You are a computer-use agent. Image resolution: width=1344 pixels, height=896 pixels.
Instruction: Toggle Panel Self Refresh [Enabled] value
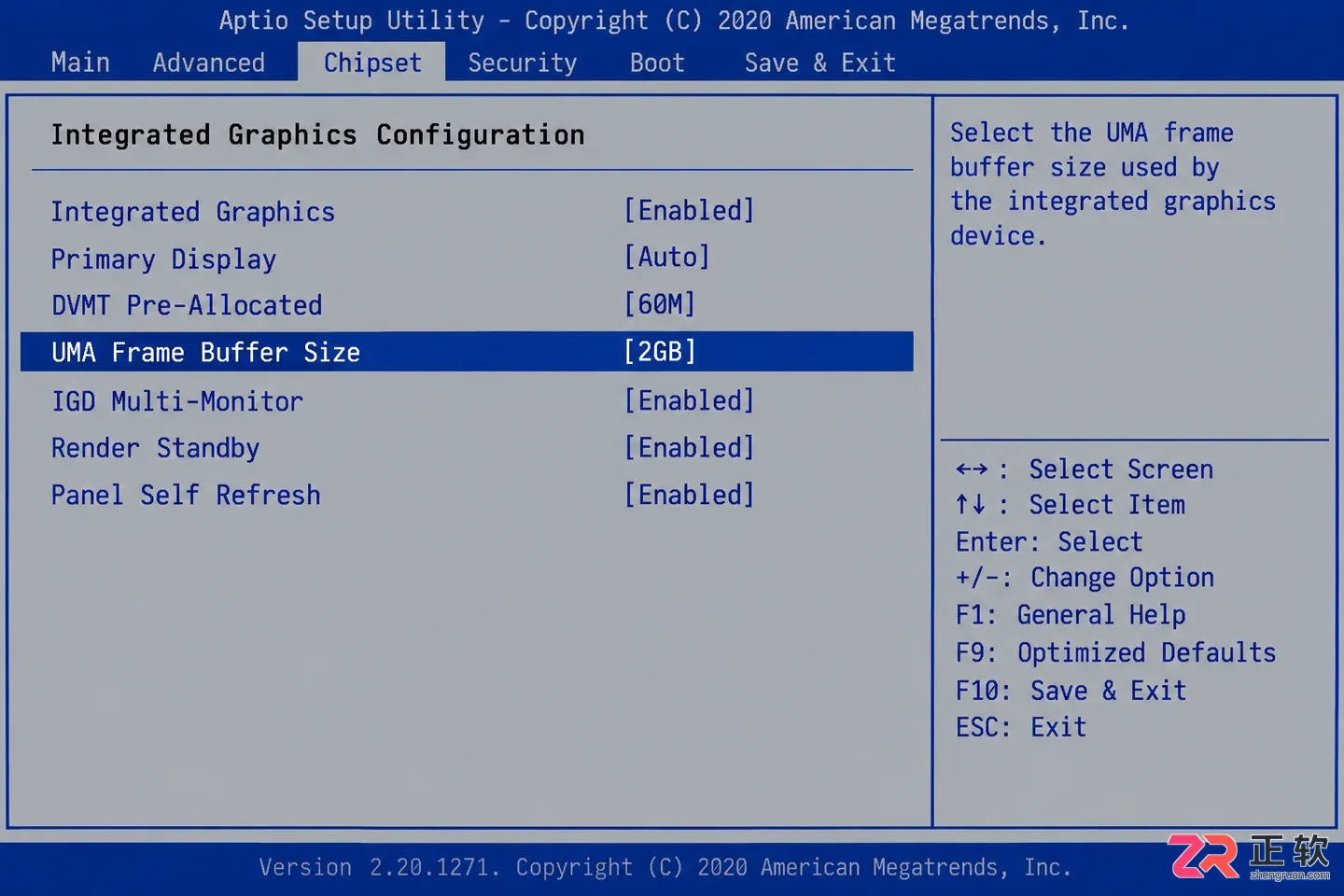click(689, 495)
